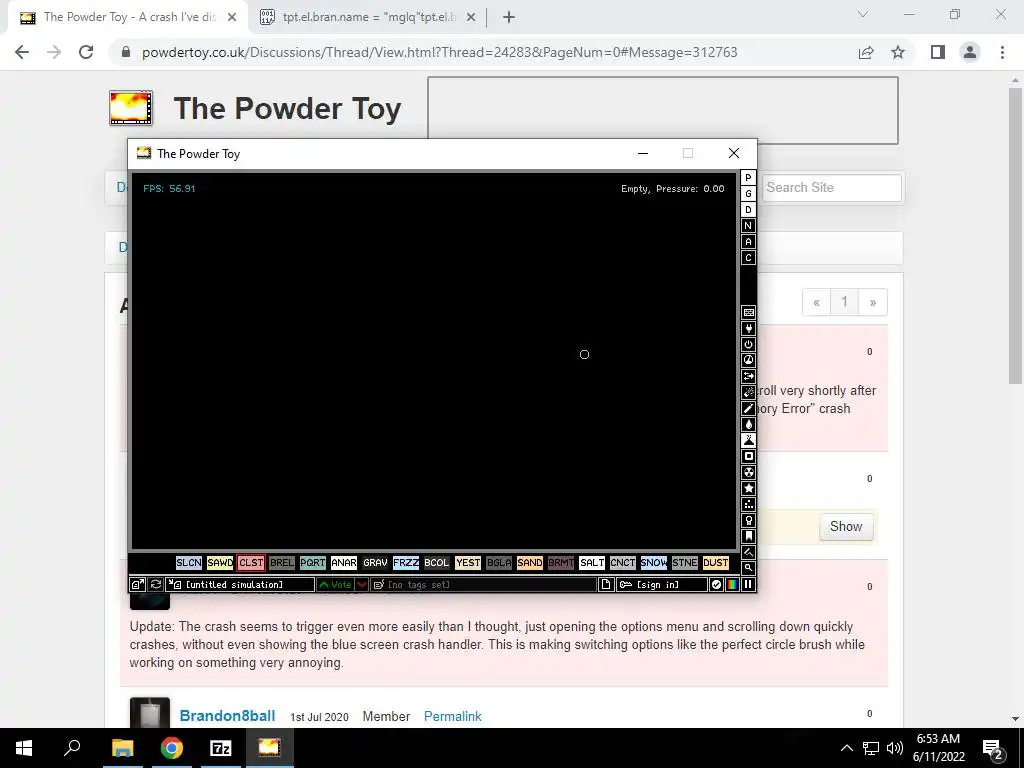Open the Liquids element menu
The height and width of the screenshot is (768, 1024).
[748, 424]
